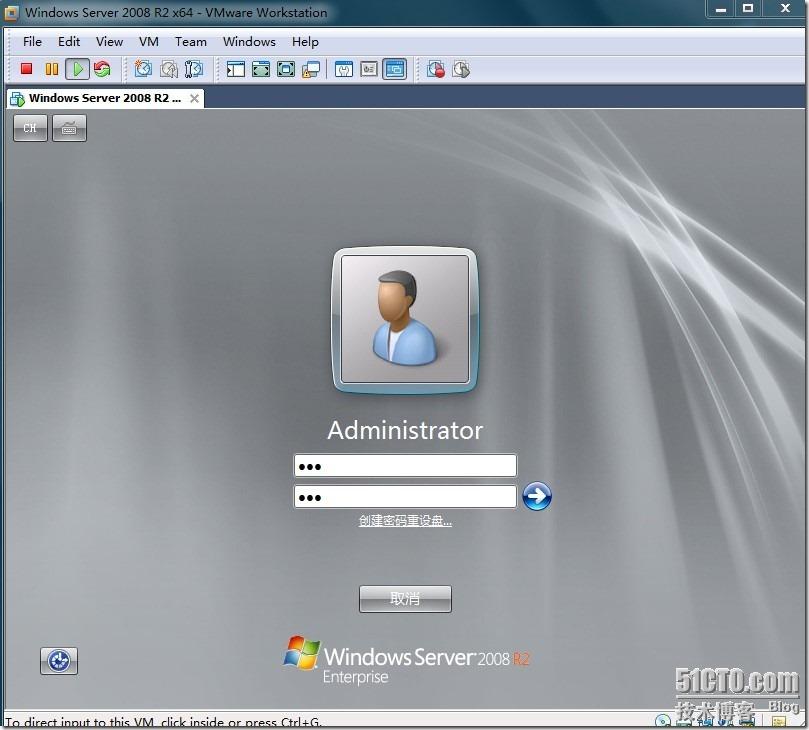The image size is (809, 730).
Task: Select the Administrator user picture
Action: tap(405, 320)
